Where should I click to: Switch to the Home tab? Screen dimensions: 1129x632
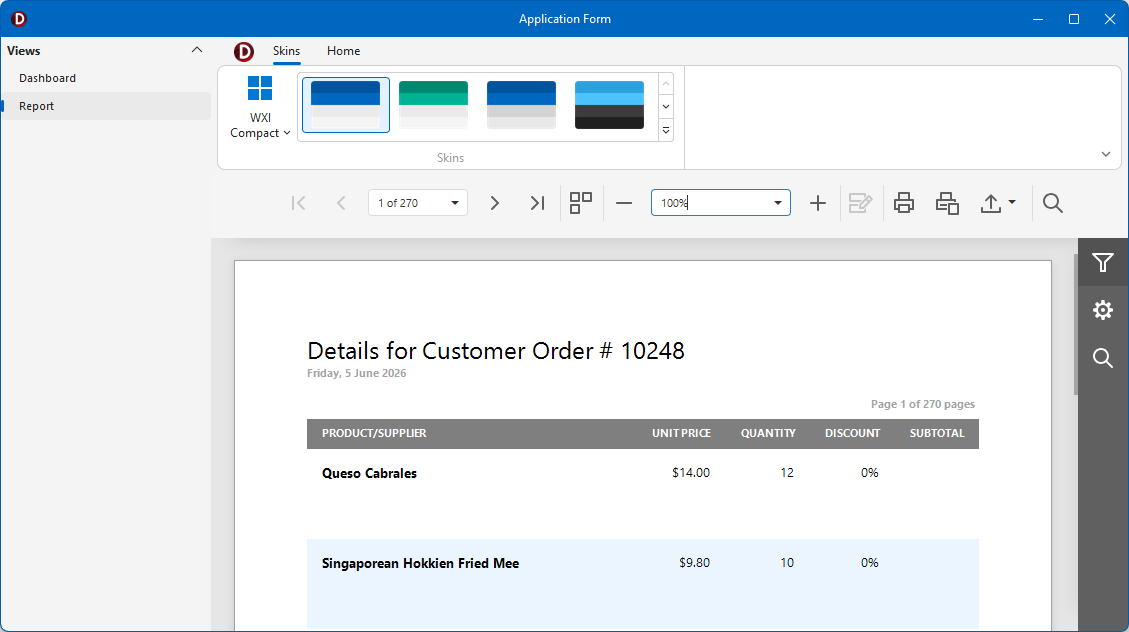pyautogui.click(x=343, y=51)
